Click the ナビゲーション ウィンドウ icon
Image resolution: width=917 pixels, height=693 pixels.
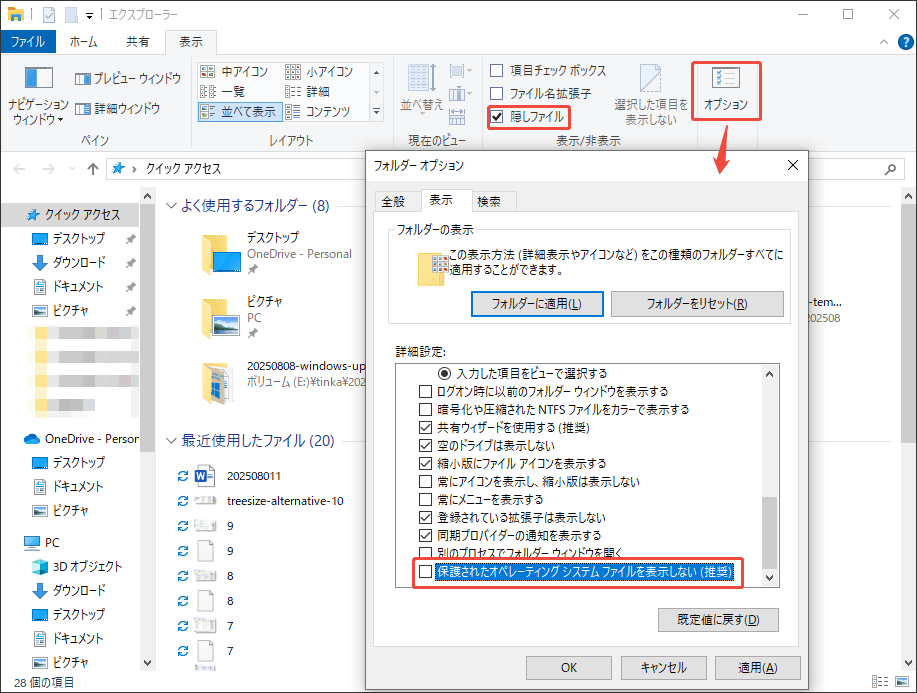39,78
